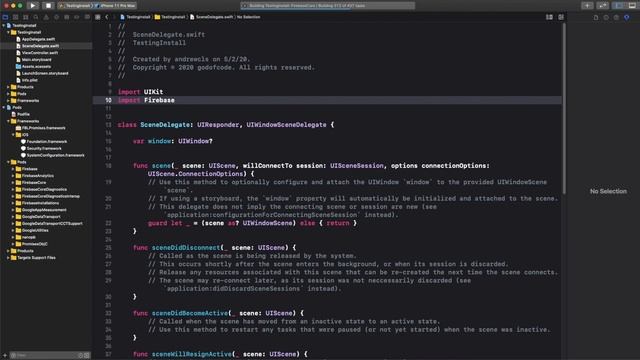Click the add file plus button
The image size is (640, 360).
4,356
